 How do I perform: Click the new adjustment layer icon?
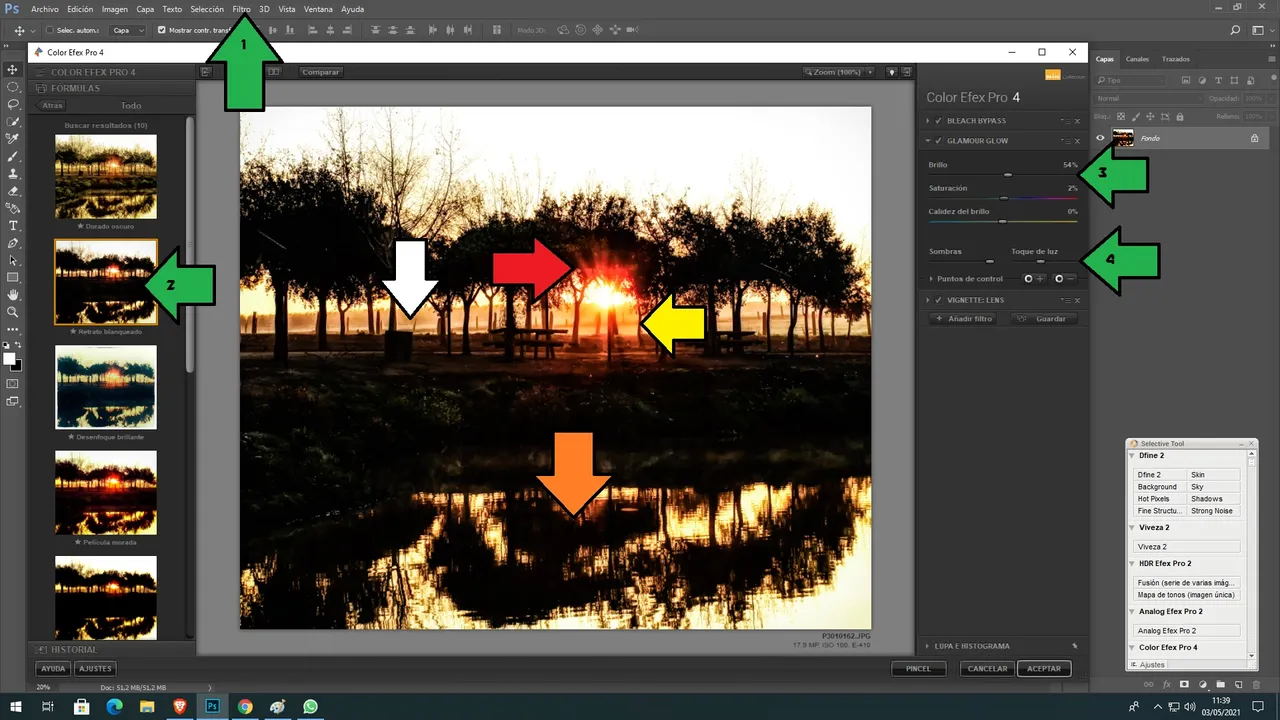1203,685
